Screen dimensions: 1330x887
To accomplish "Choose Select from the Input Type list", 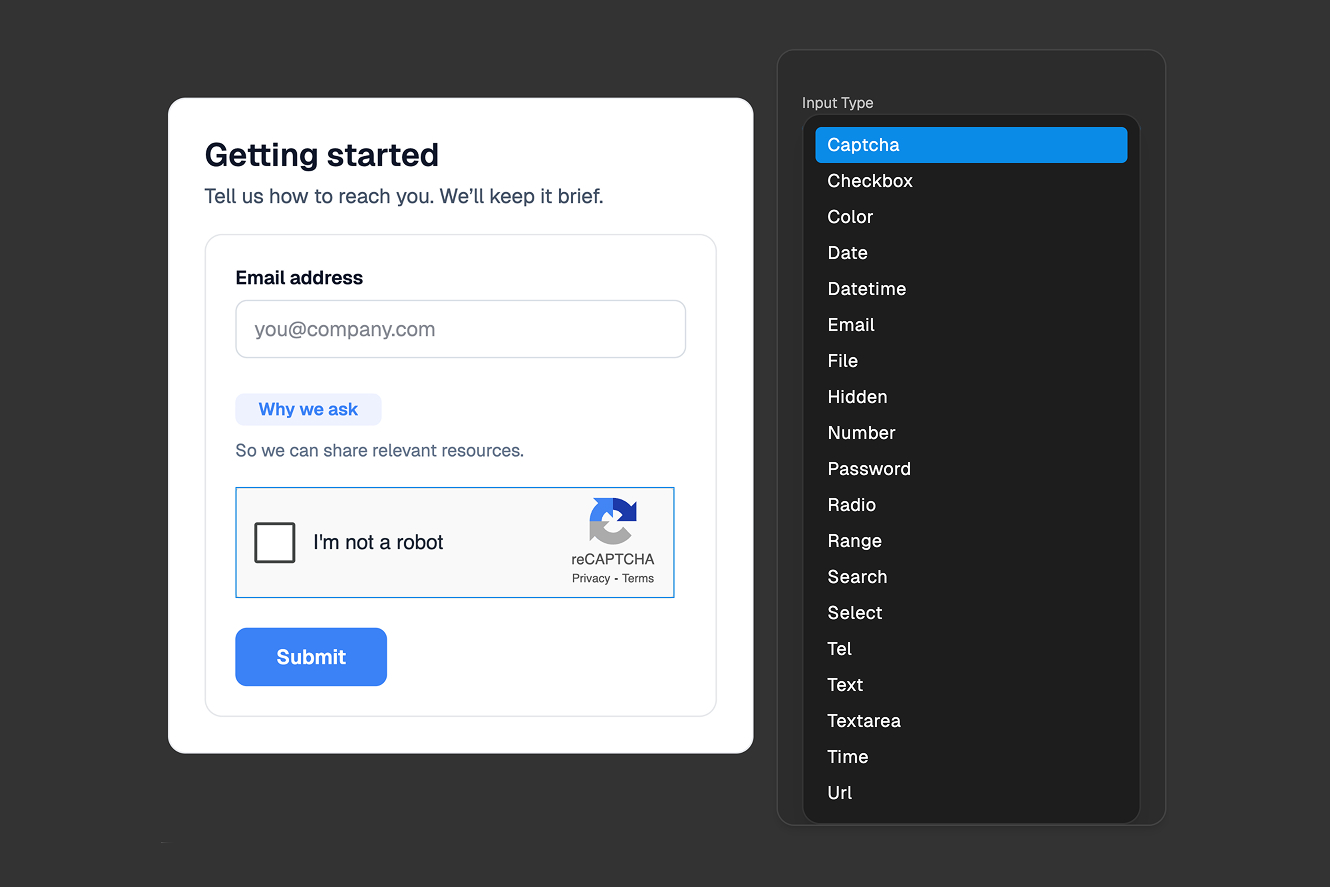I will pyautogui.click(x=971, y=613).
